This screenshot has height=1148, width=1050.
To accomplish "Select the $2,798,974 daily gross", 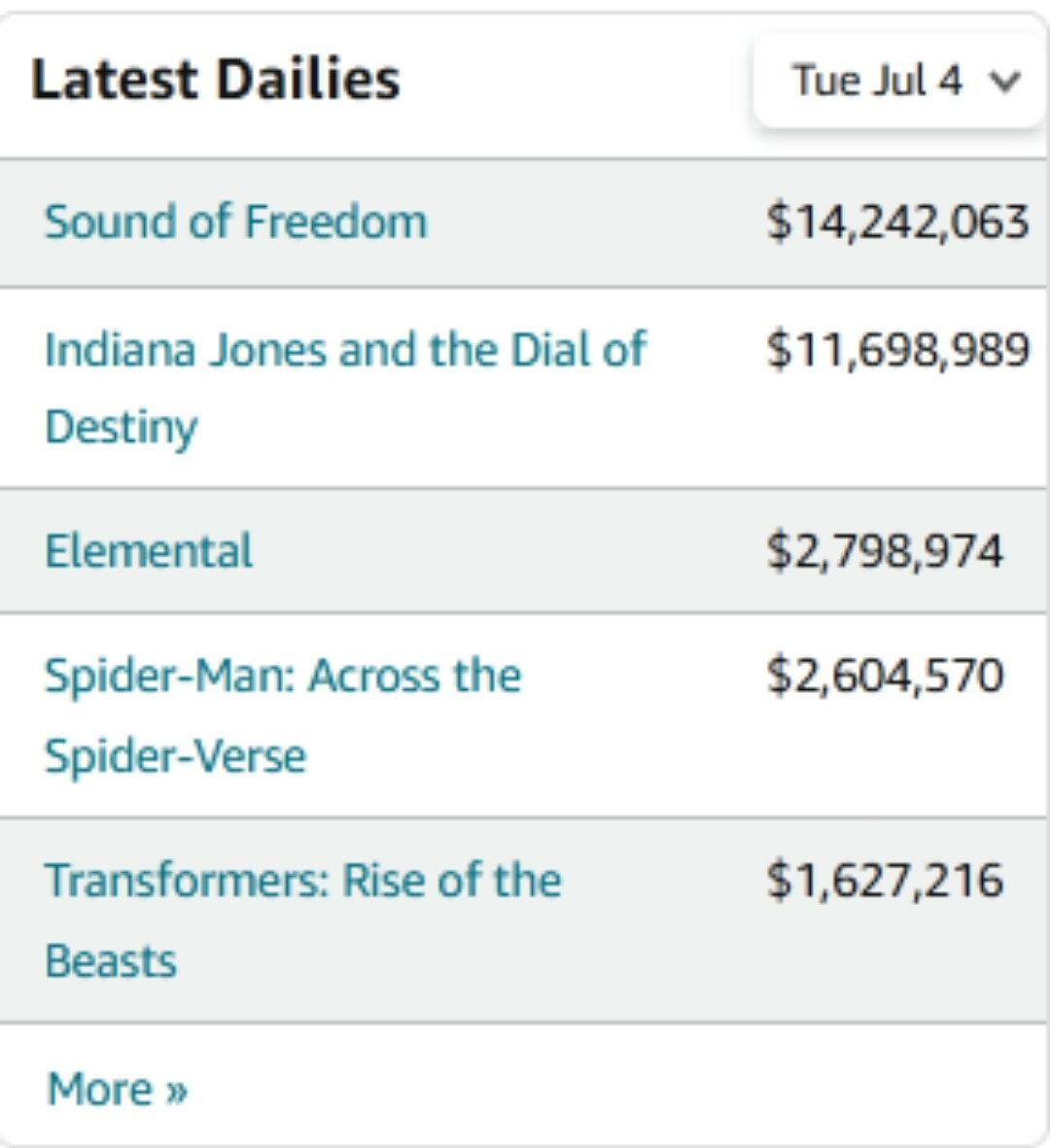I will click(x=885, y=551).
